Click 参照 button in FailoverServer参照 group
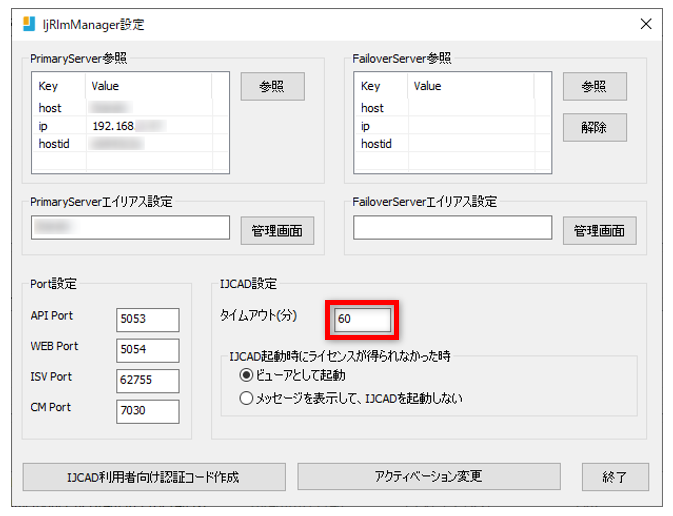This screenshot has width=673, height=516. [x=594, y=86]
